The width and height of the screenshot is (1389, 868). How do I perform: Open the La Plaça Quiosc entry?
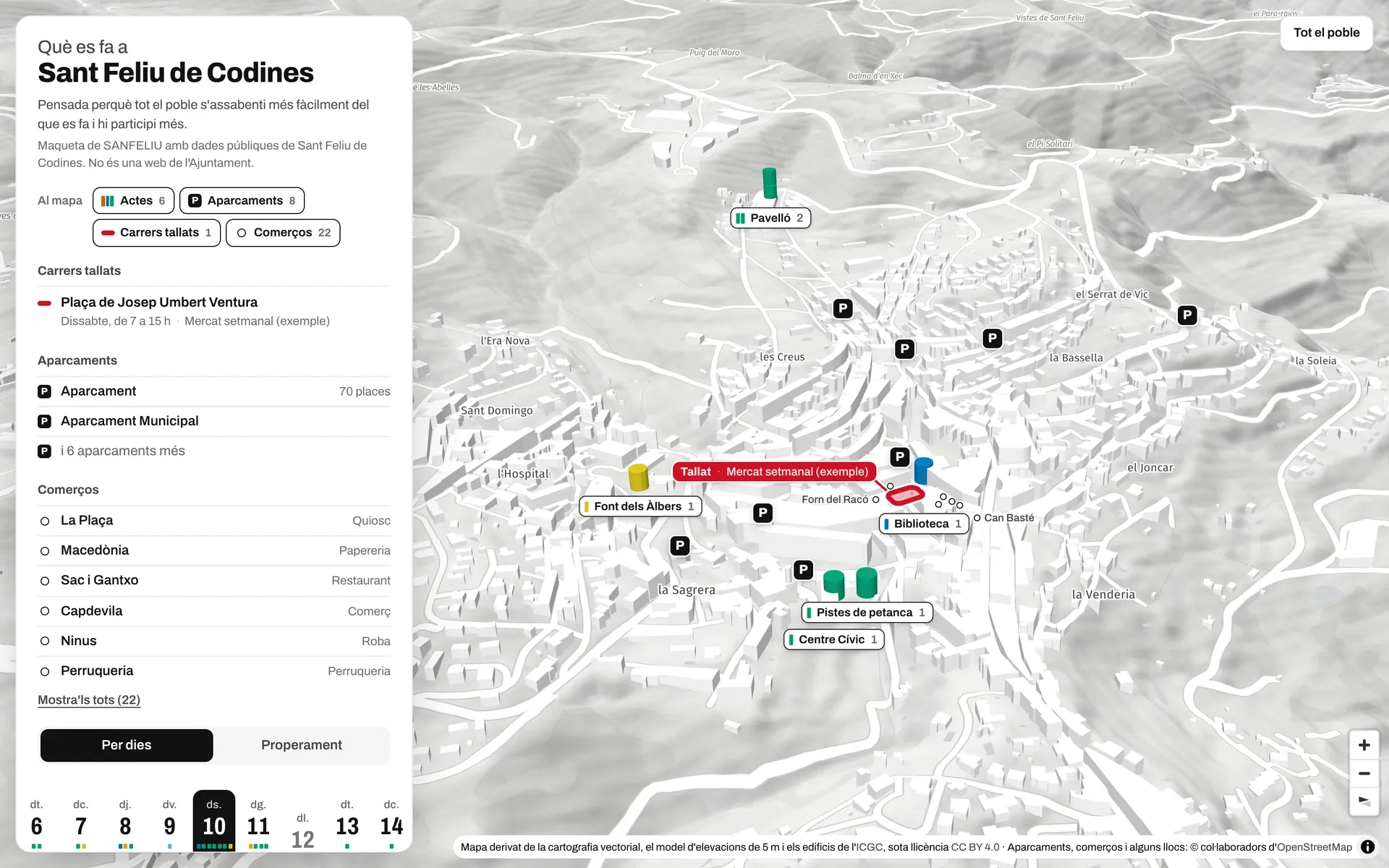(214, 521)
